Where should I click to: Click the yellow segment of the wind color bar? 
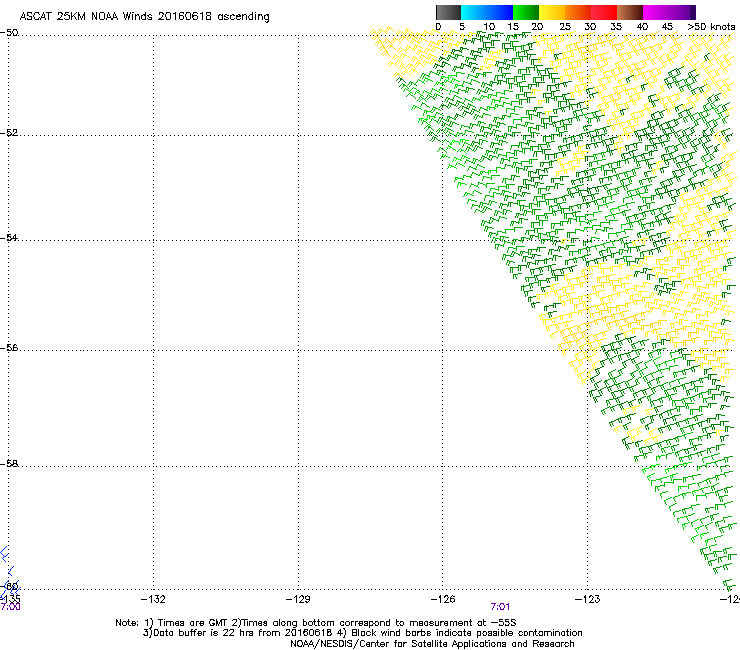552,12
